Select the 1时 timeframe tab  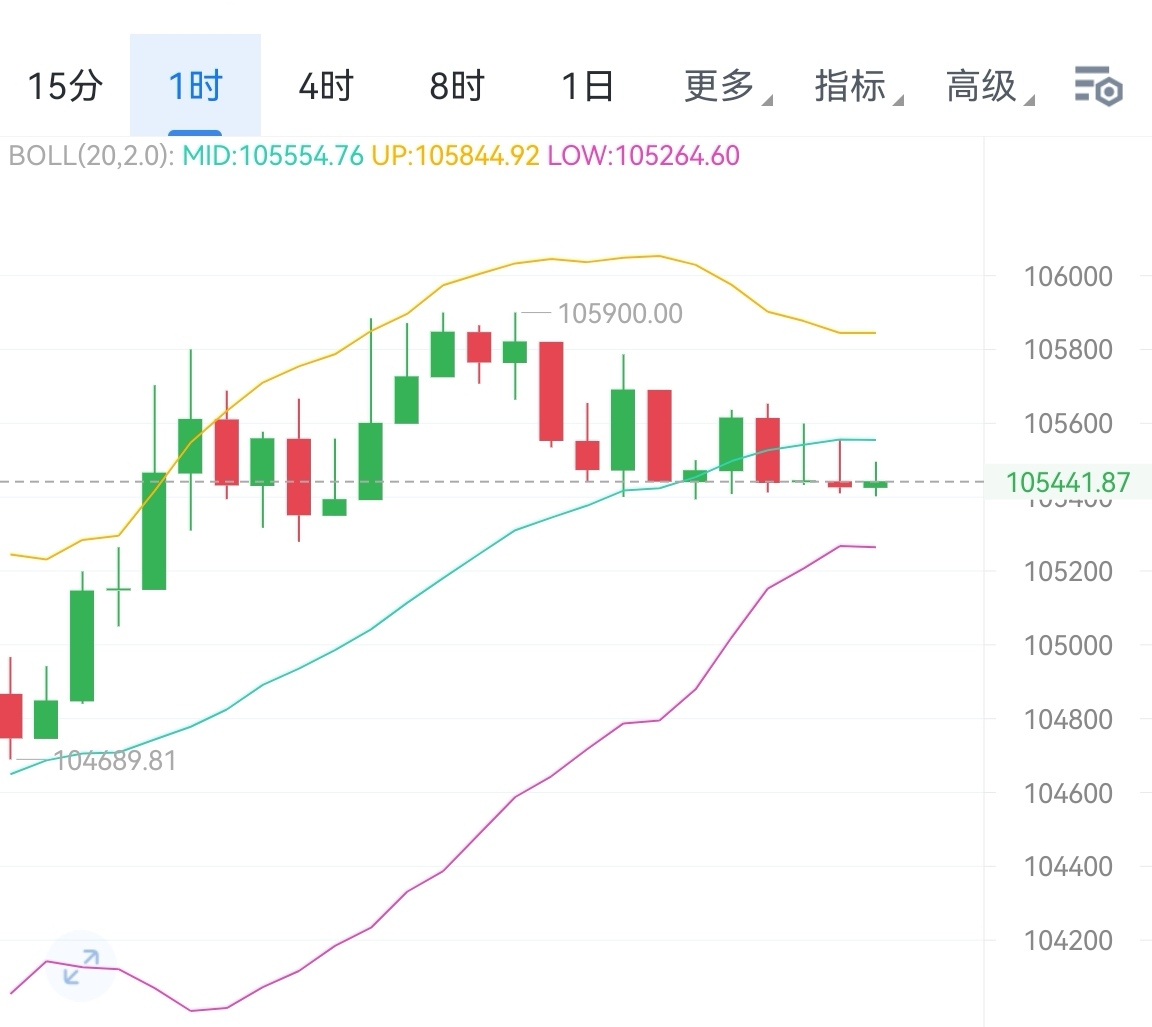(x=195, y=87)
